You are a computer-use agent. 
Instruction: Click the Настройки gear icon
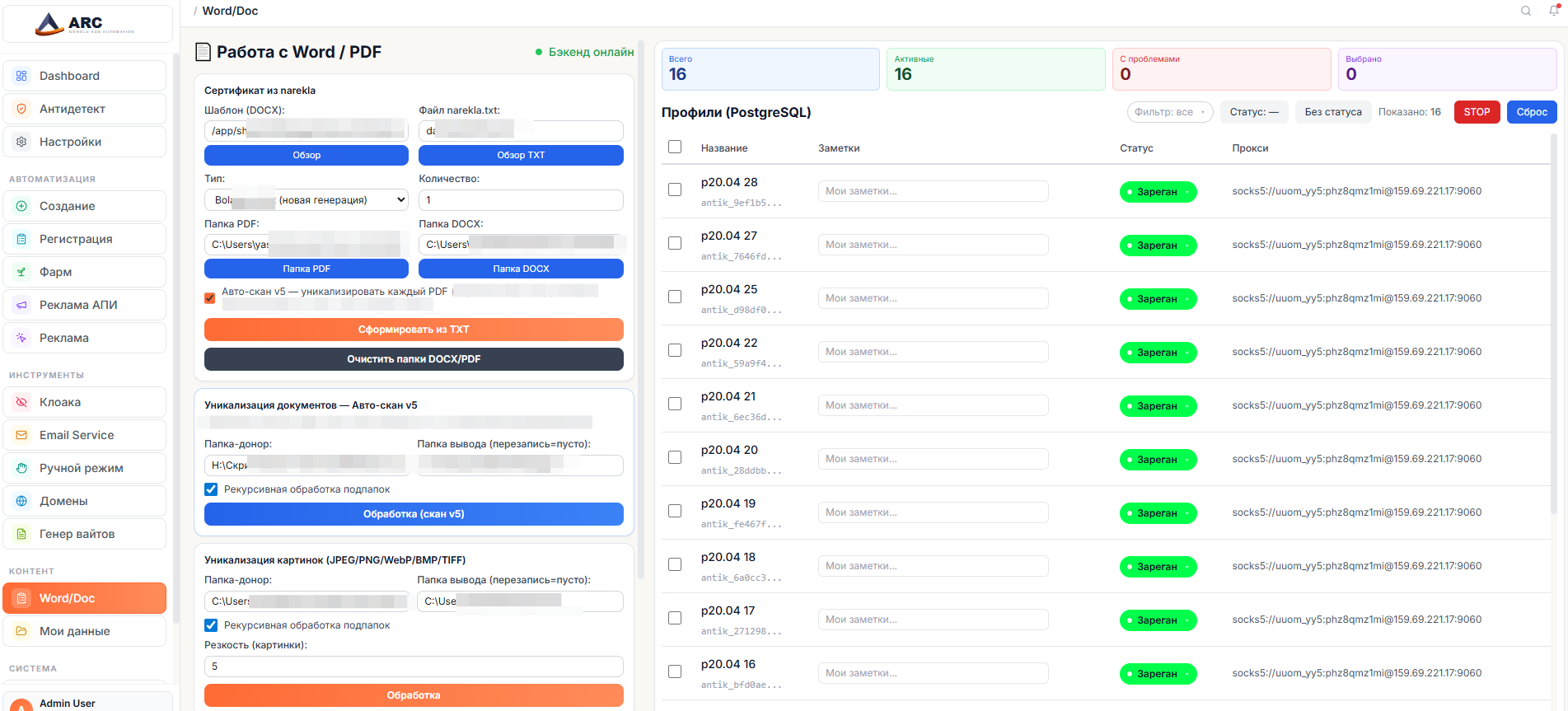click(22, 142)
